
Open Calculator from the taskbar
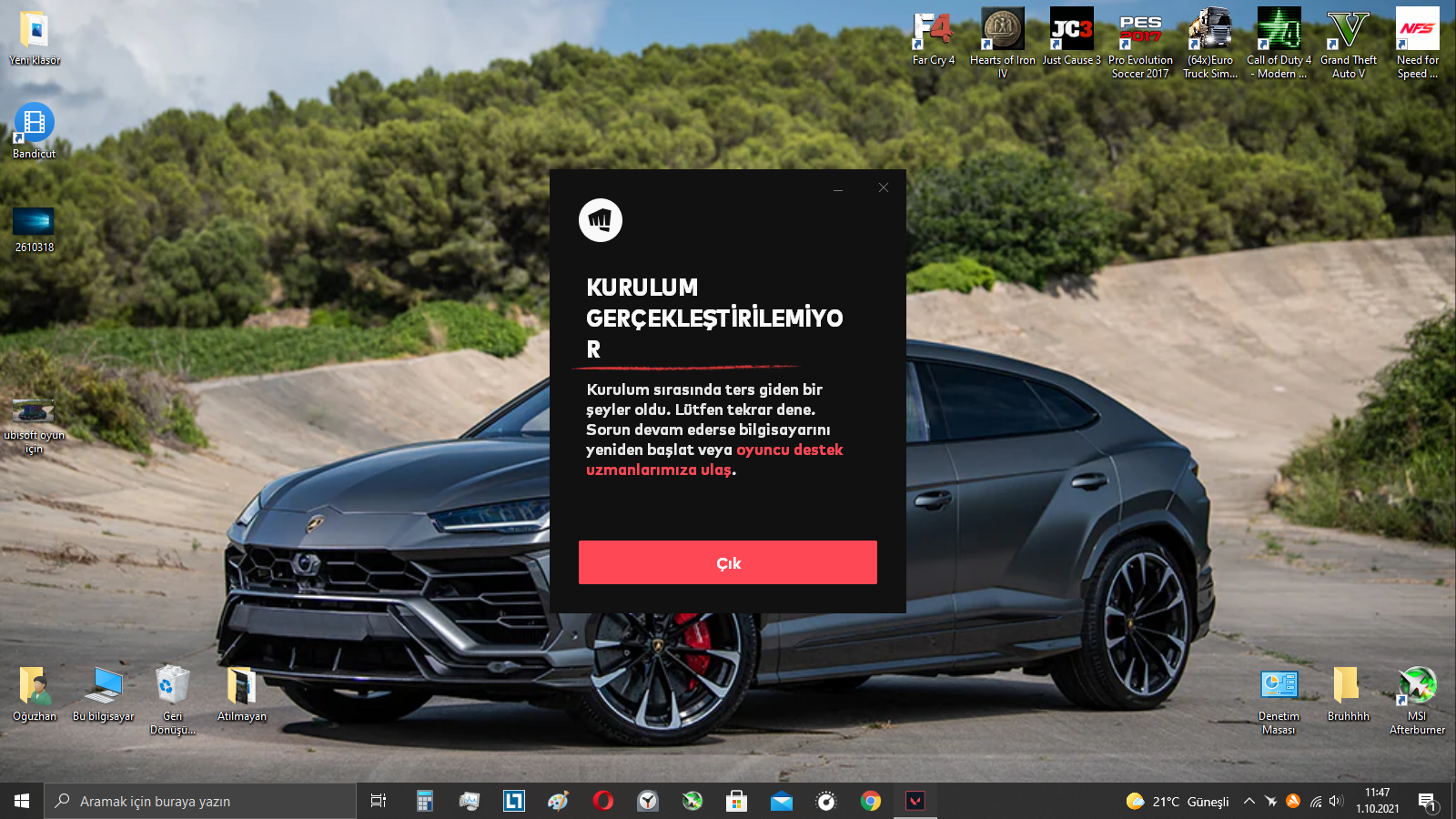click(424, 801)
